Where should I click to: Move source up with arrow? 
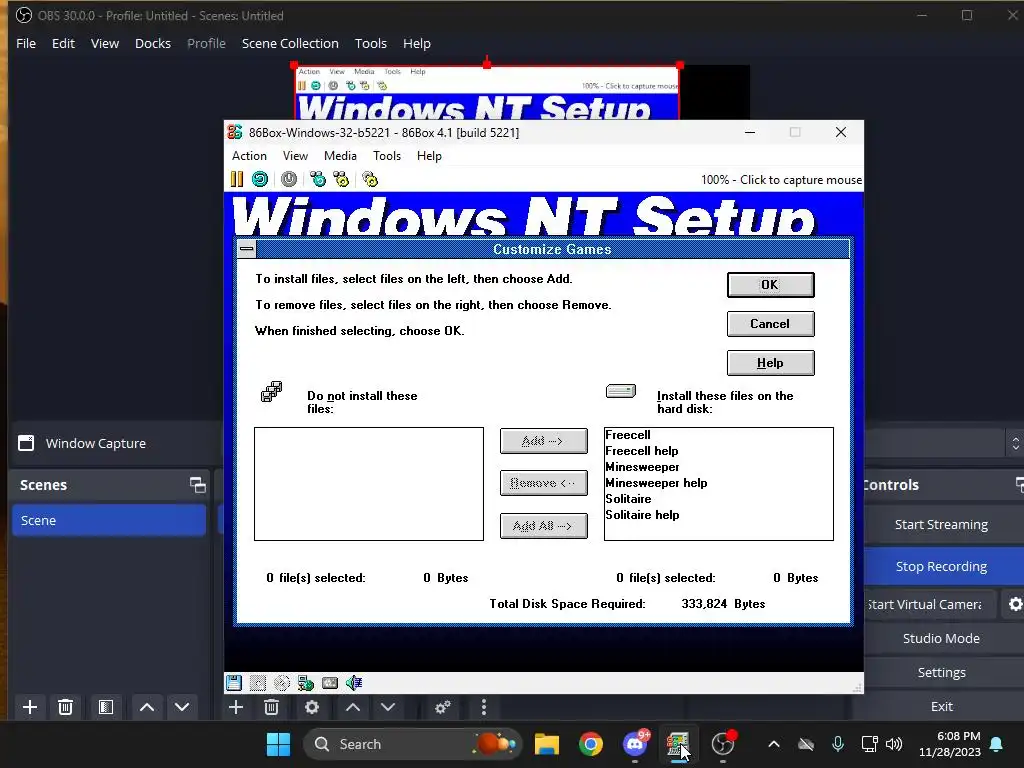(353, 707)
